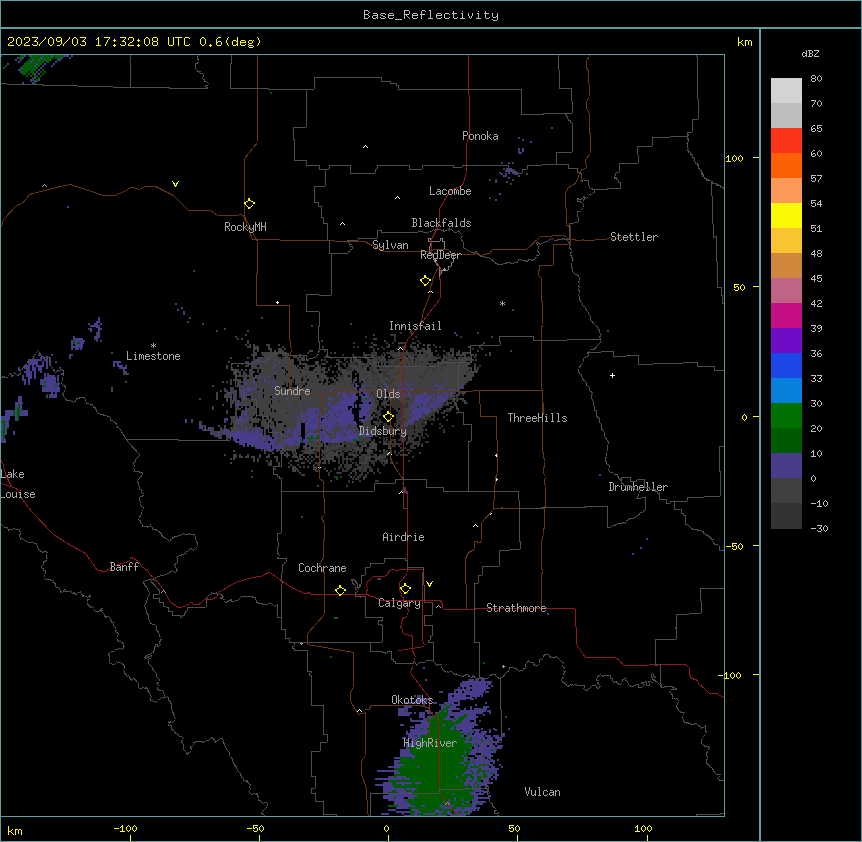The image size is (862, 842).
Task: Click the Didsbury label
Action: tap(383, 431)
